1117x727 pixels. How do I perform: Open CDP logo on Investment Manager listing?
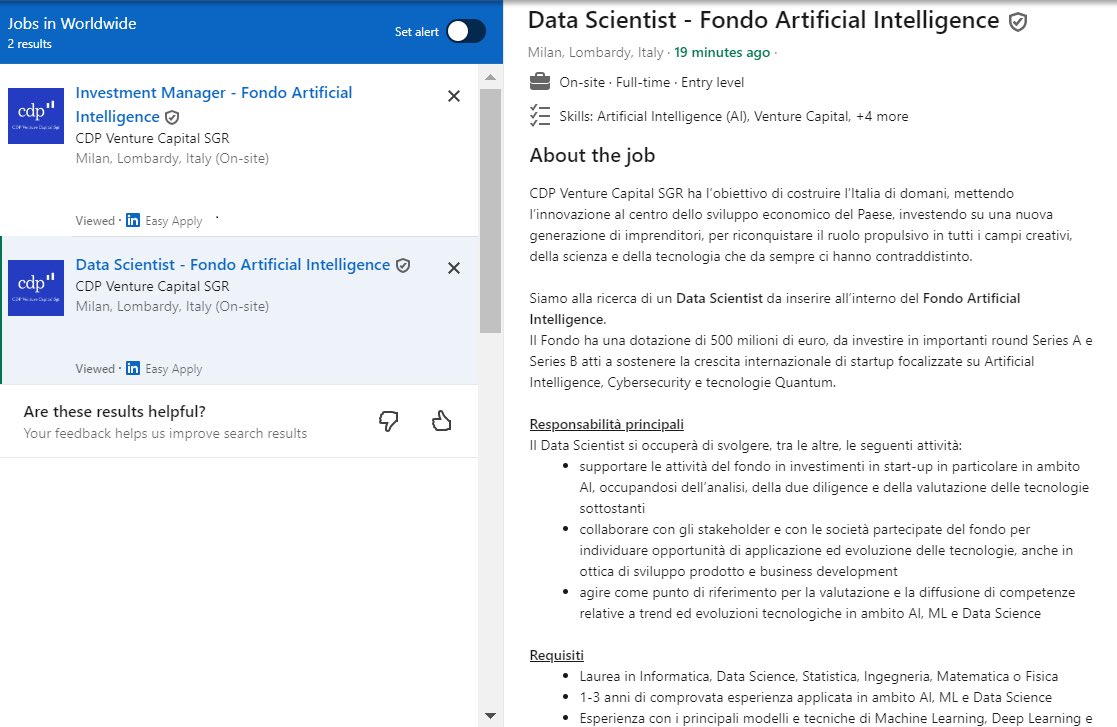pyautogui.click(x=36, y=116)
